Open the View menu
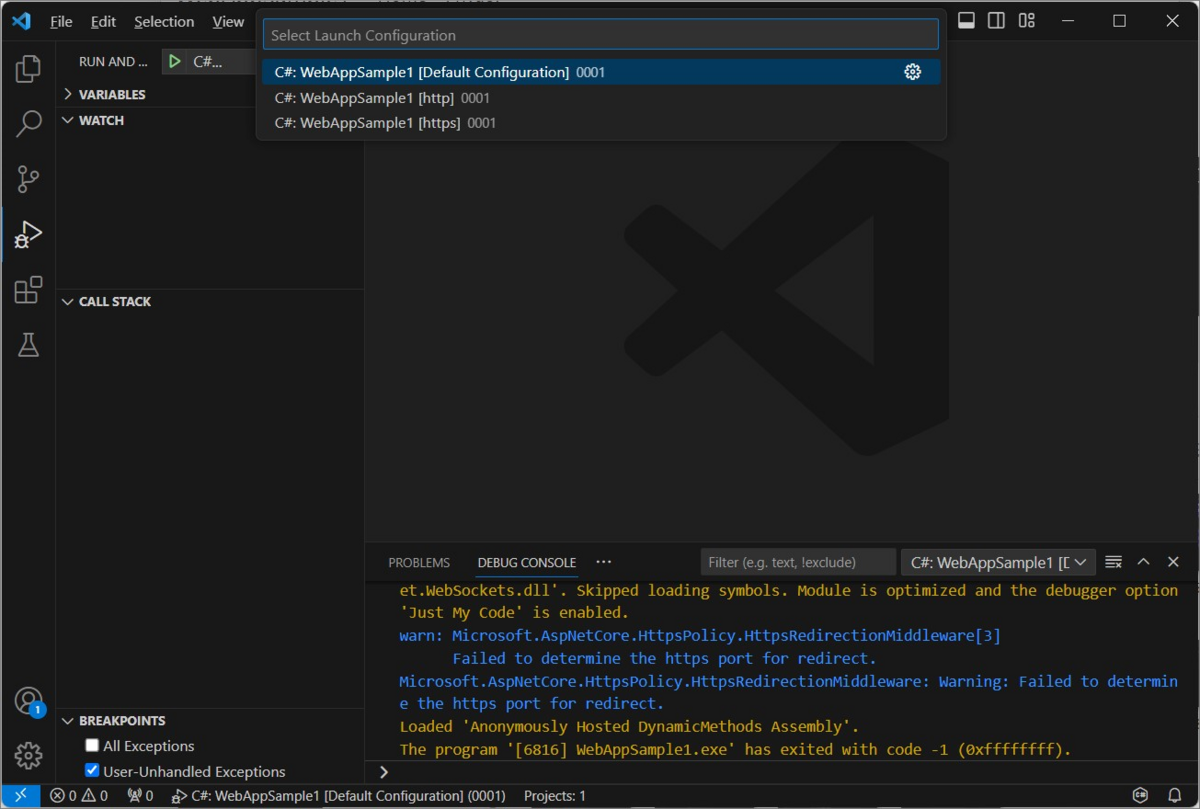The image size is (1200, 809). click(x=228, y=21)
